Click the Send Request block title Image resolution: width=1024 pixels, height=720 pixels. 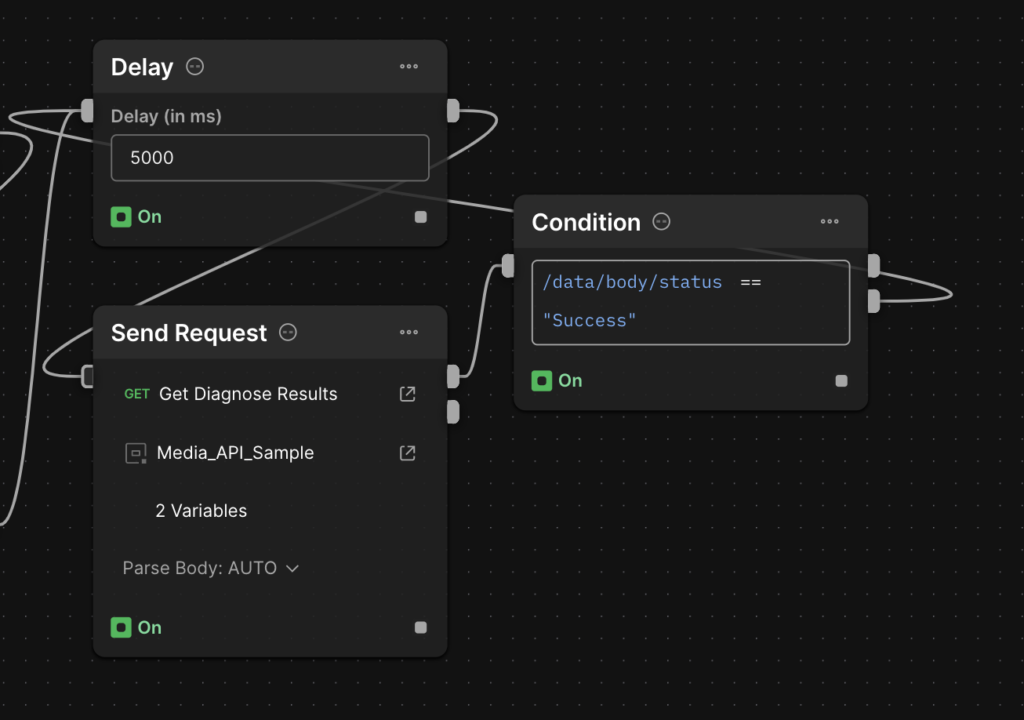[189, 333]
